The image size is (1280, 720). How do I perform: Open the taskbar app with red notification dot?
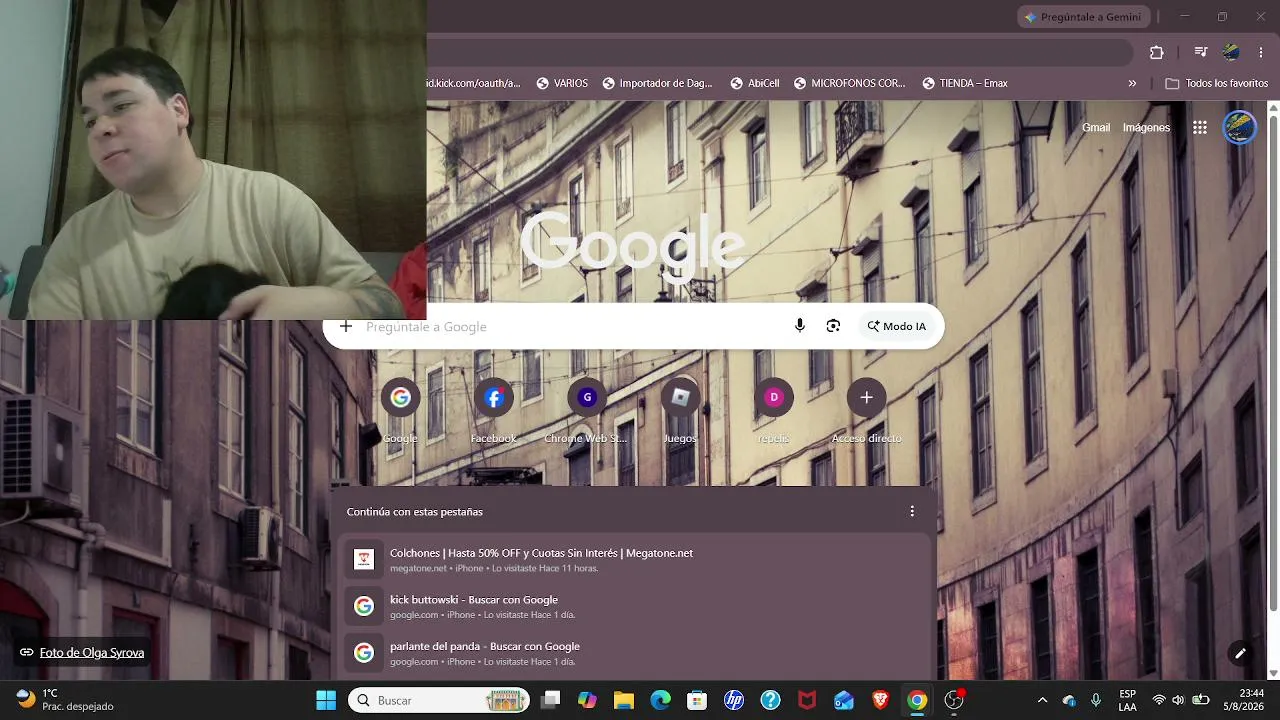click(954, 700)
